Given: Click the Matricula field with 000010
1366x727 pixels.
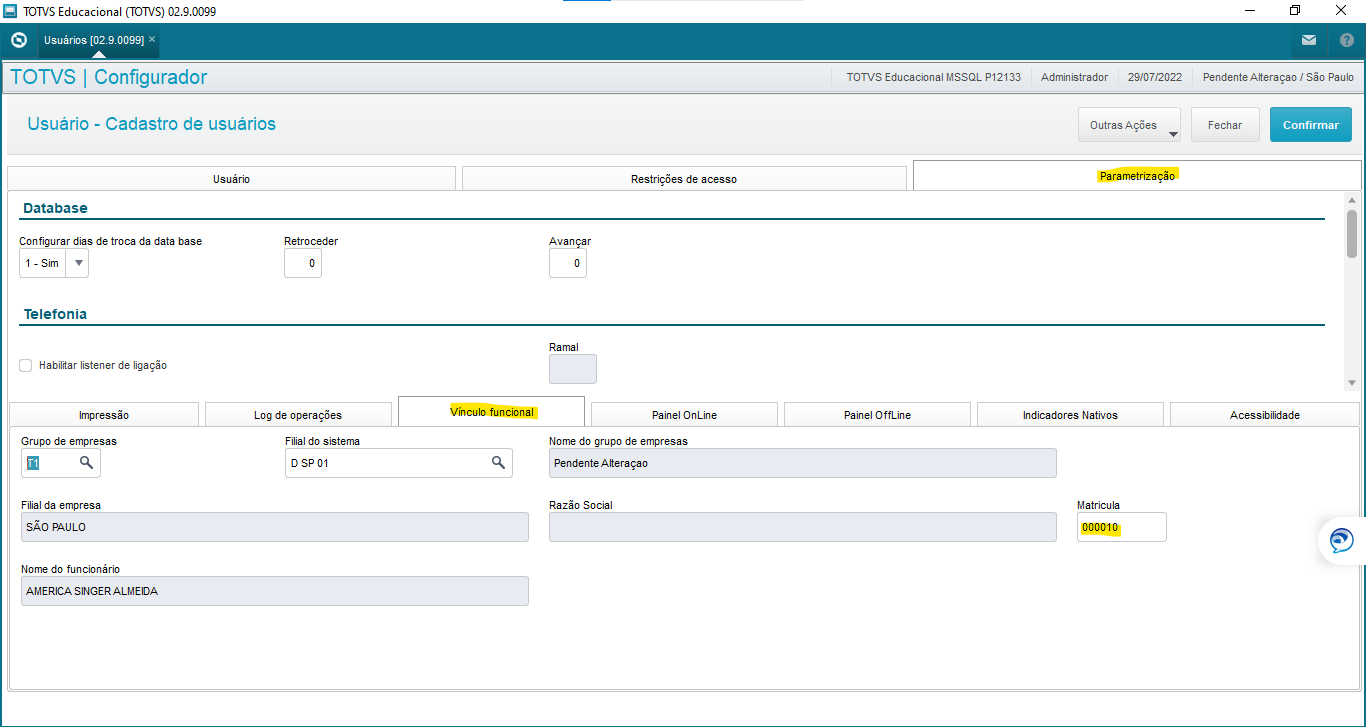Looking at the screenshot, I should pyautogui.click(x=1122, y=527).
